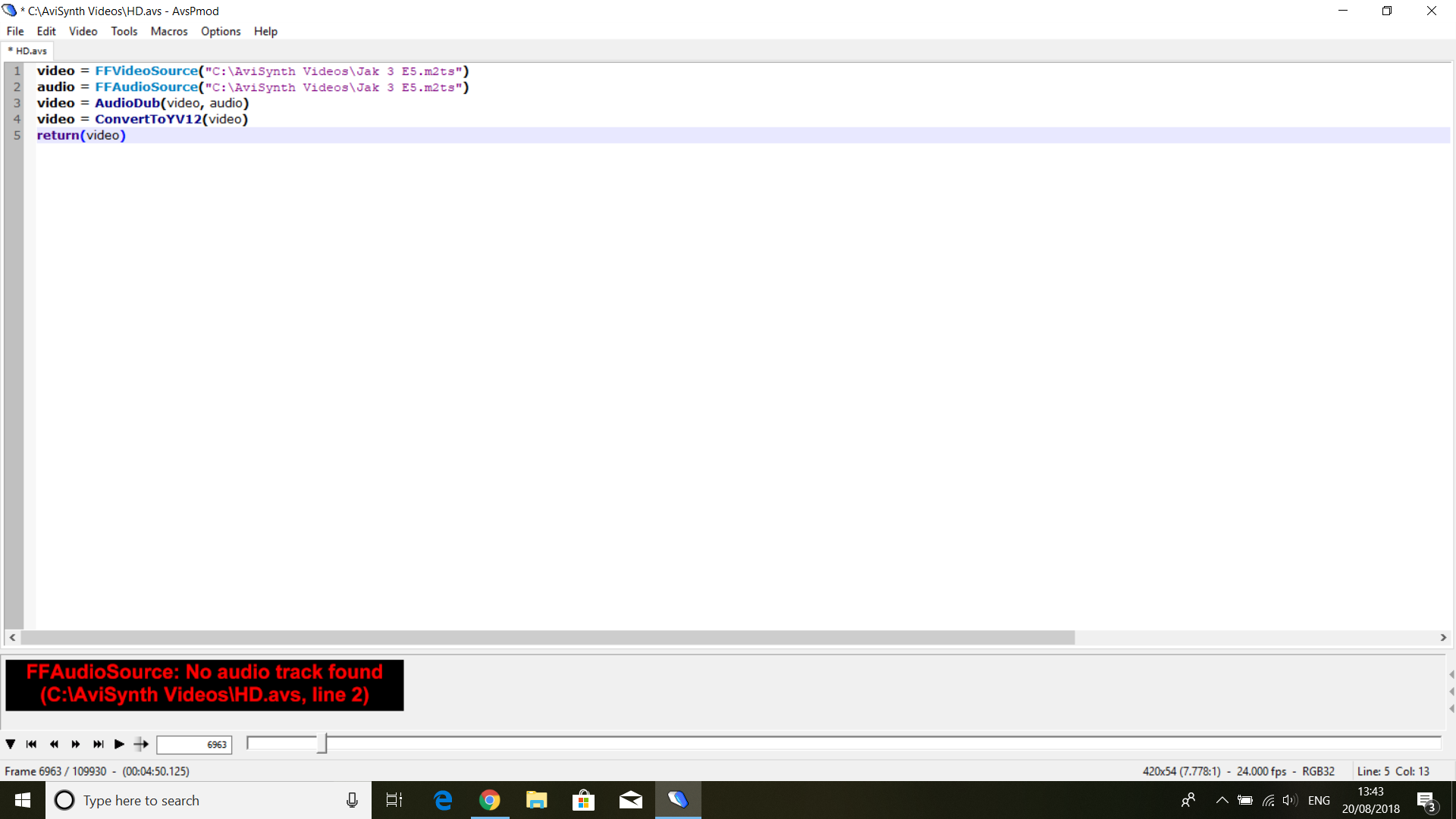
Task: Click the toggle video preview arrow
Action: point(11,744)
